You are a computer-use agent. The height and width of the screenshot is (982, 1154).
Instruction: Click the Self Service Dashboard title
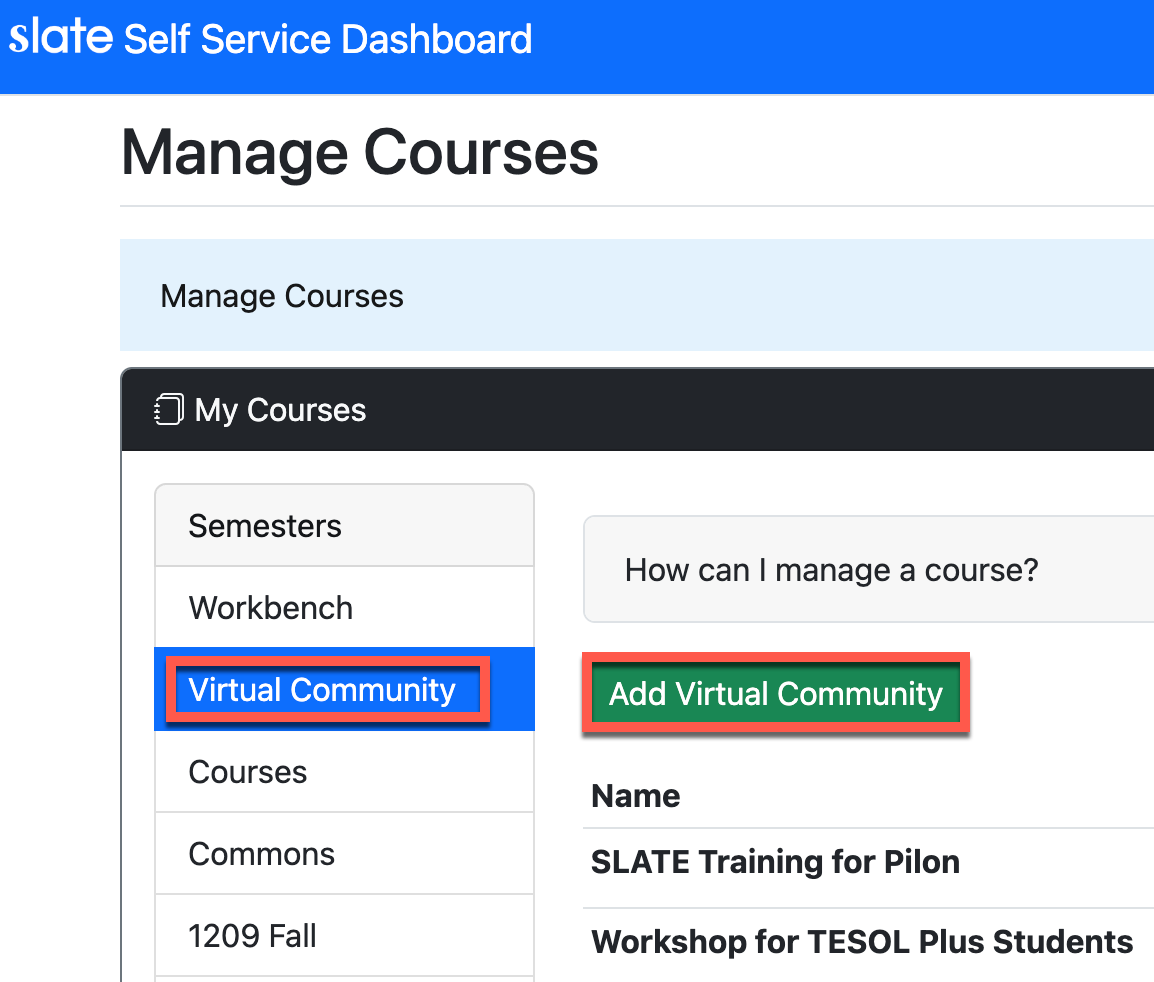[x=327, y=38]
